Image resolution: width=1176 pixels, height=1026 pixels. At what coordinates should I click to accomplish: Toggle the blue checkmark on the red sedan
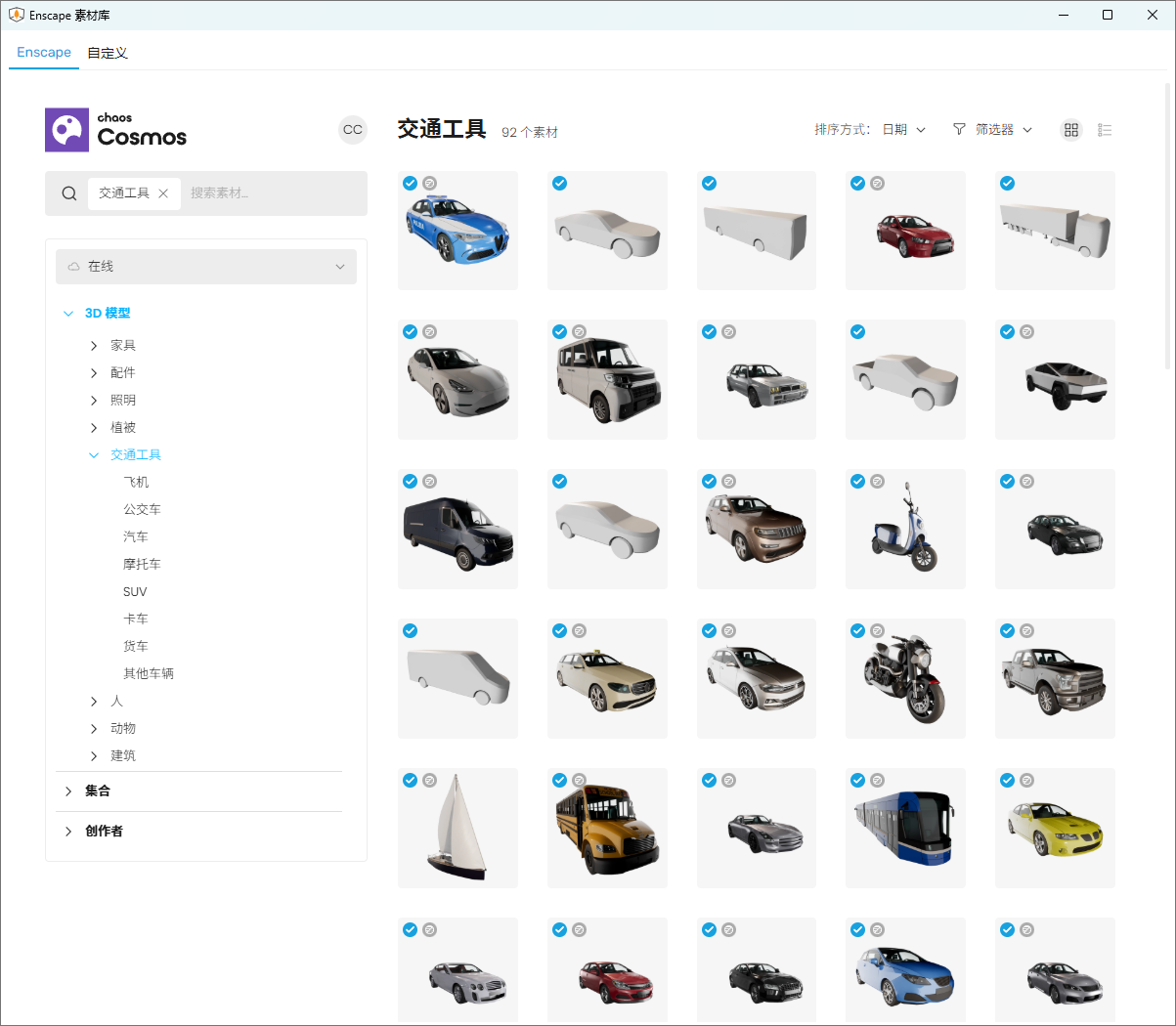(858, 183)
